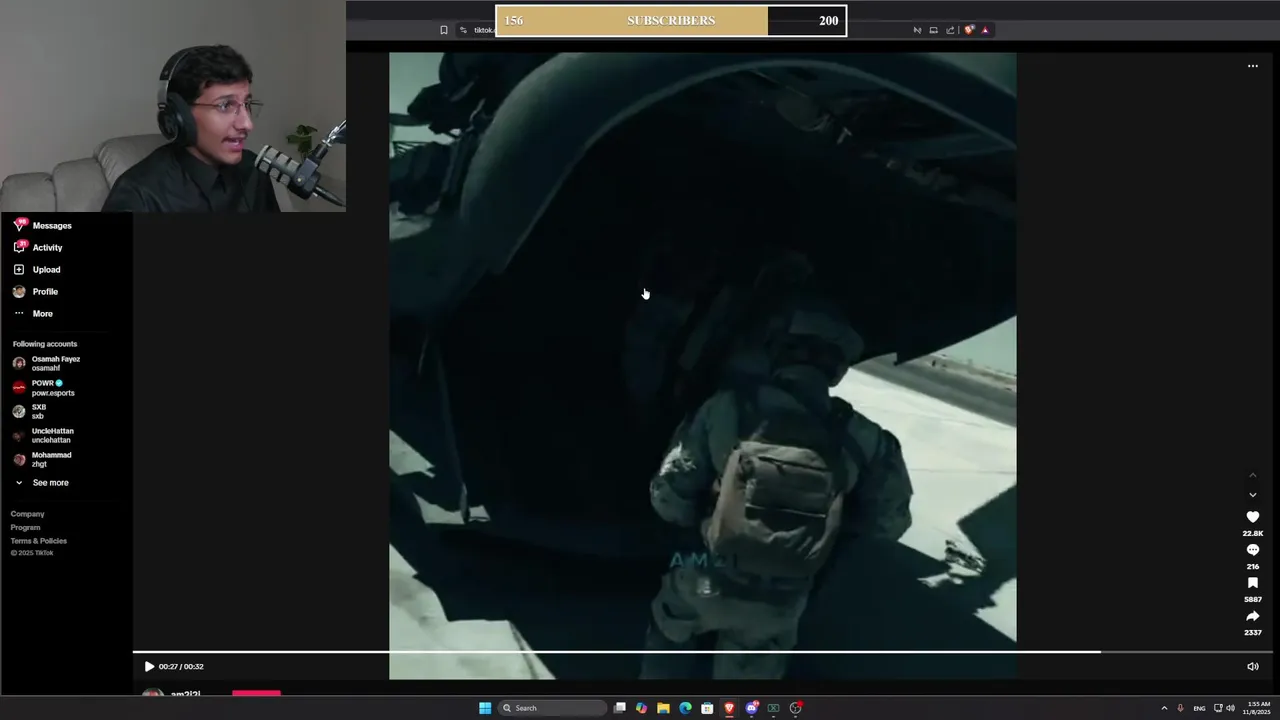The width and height of the screenshot is (1280, 720).
Task: Open ENG language switcher
Action: [1199, 708]
